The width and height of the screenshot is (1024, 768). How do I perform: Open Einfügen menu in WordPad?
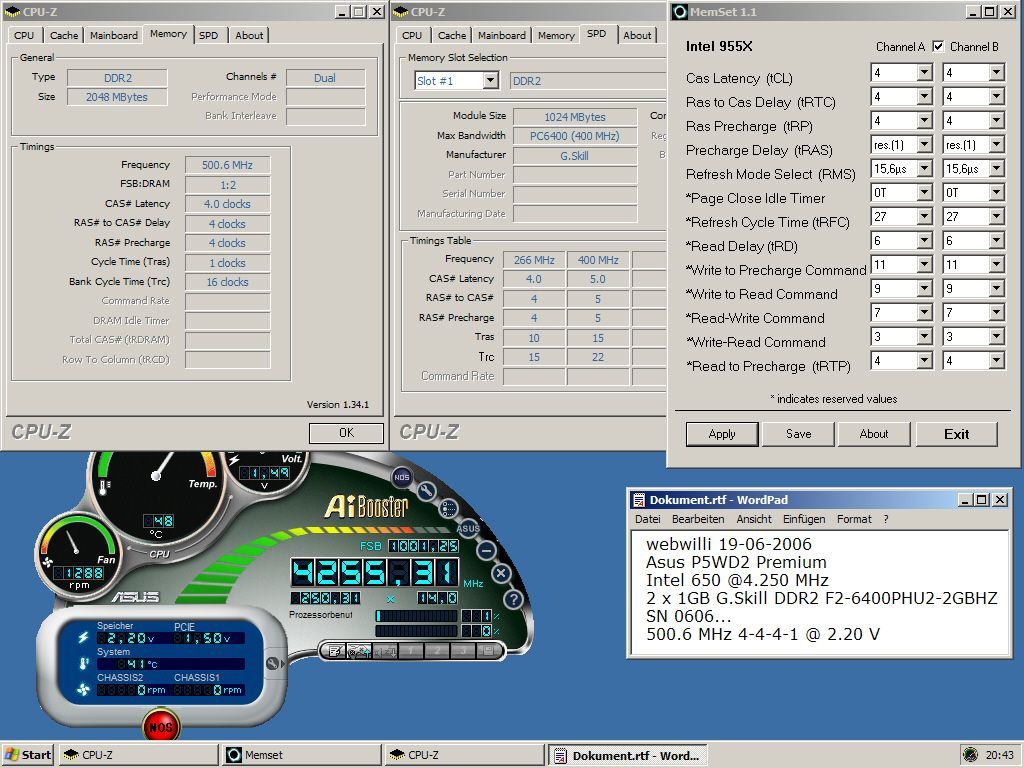[x=804, y=519]
